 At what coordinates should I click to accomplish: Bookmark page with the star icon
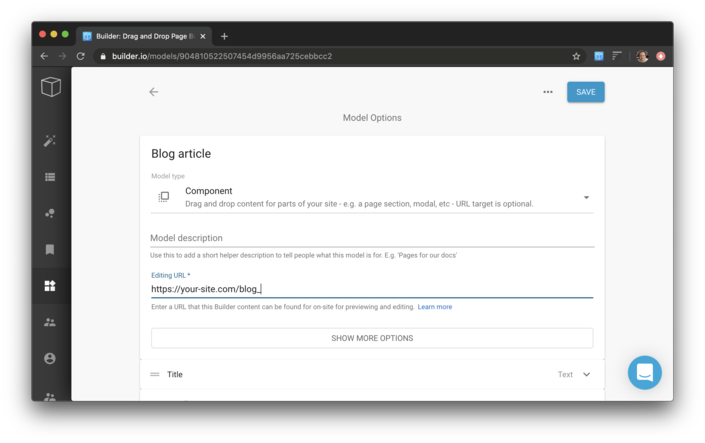pos(576,56)
